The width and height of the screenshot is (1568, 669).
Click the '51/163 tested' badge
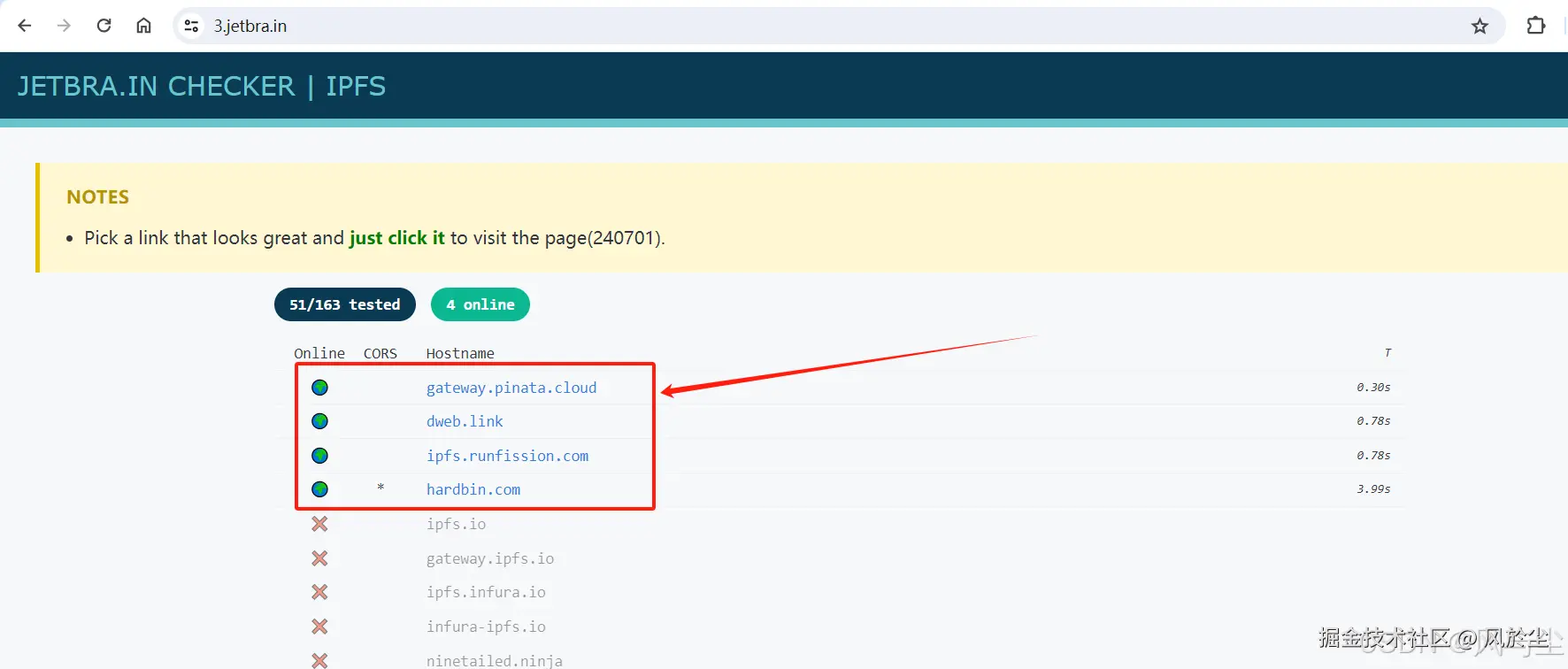coord(345,304)
